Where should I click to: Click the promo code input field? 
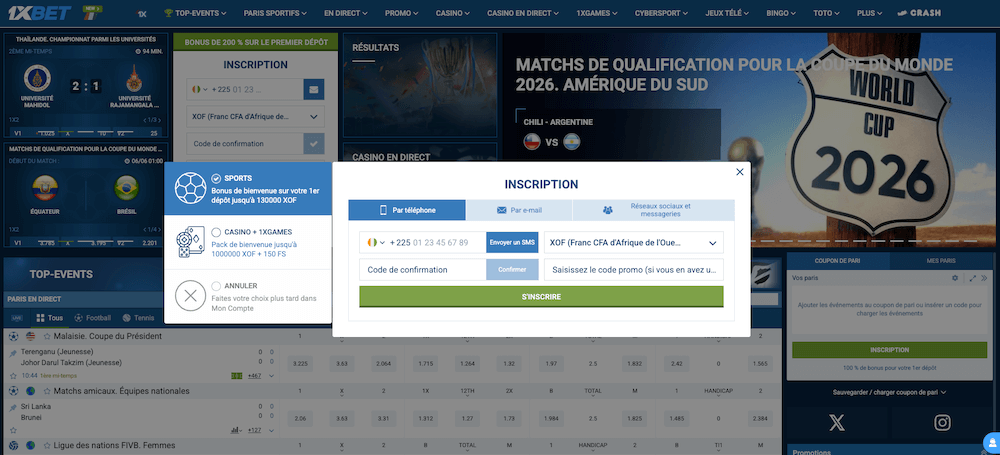[634, 269]
